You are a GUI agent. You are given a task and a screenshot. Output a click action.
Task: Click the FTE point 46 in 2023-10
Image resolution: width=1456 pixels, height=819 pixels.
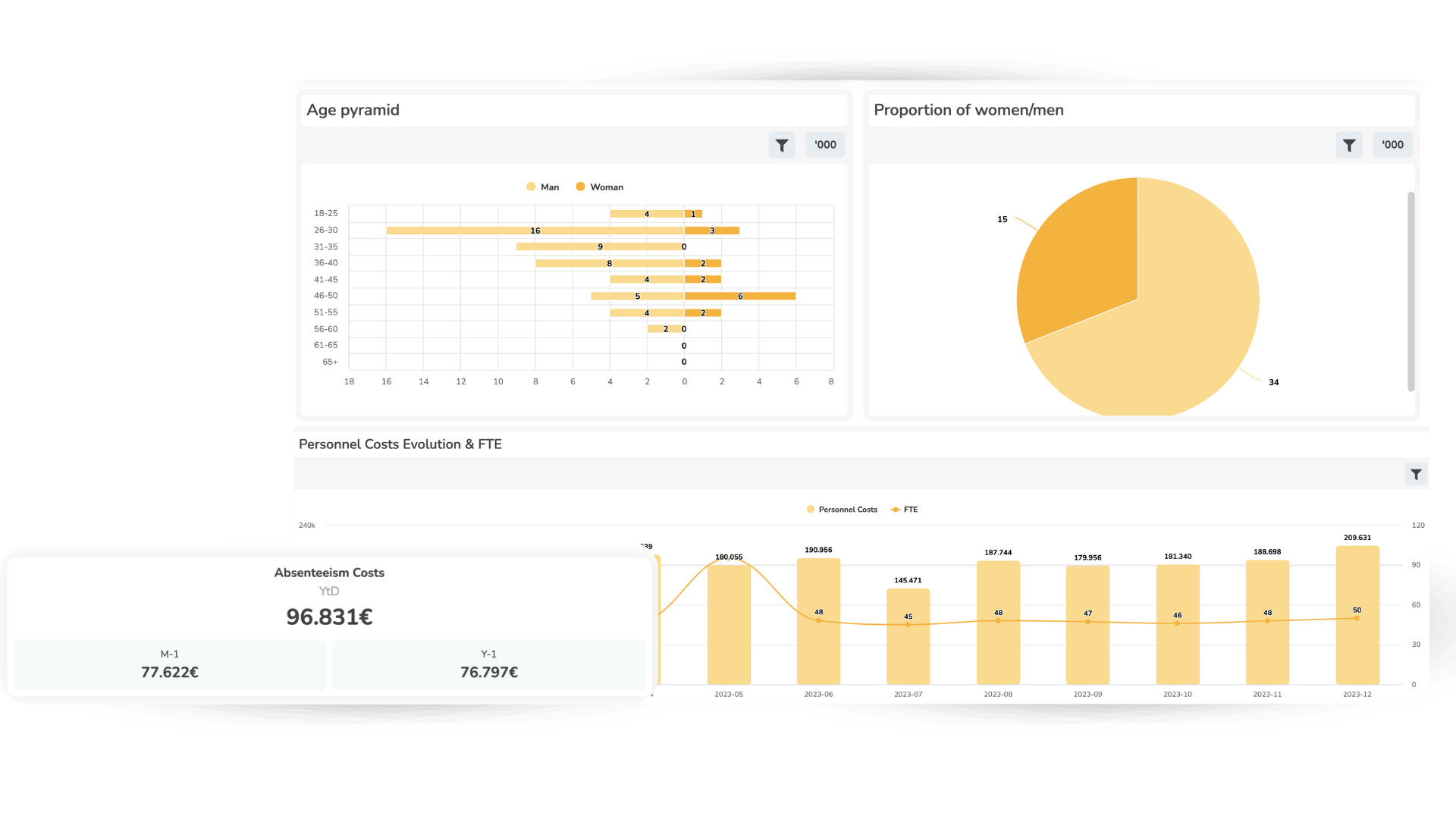pos(1177,623)
